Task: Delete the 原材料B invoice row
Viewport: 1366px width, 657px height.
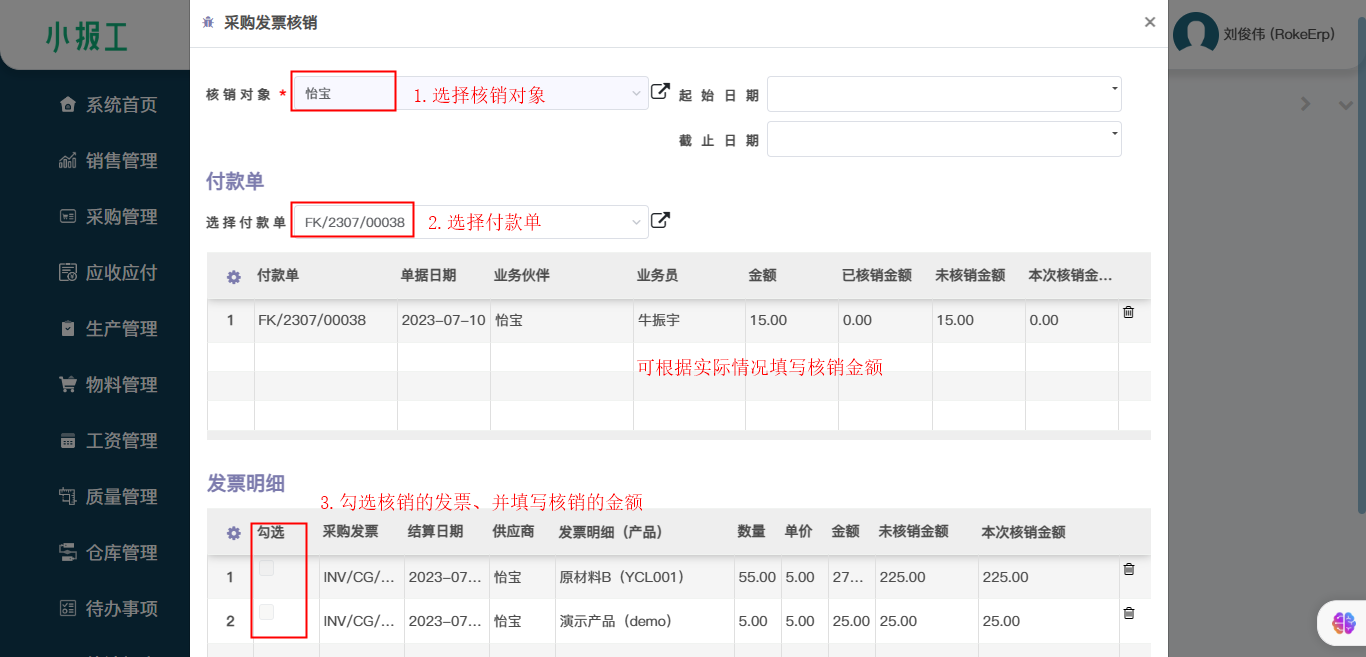Action: pyautogui.click(x=1128, y=570)
